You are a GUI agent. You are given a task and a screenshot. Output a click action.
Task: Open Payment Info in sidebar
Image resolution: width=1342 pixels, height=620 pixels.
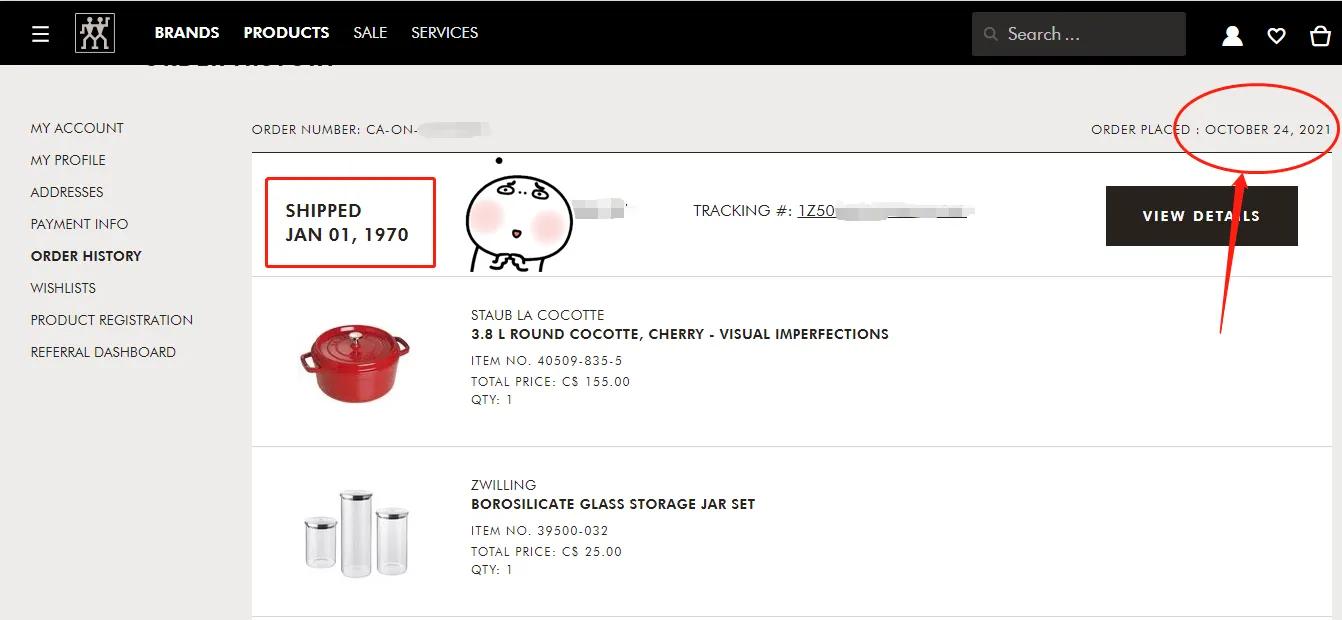pos(79,224)
